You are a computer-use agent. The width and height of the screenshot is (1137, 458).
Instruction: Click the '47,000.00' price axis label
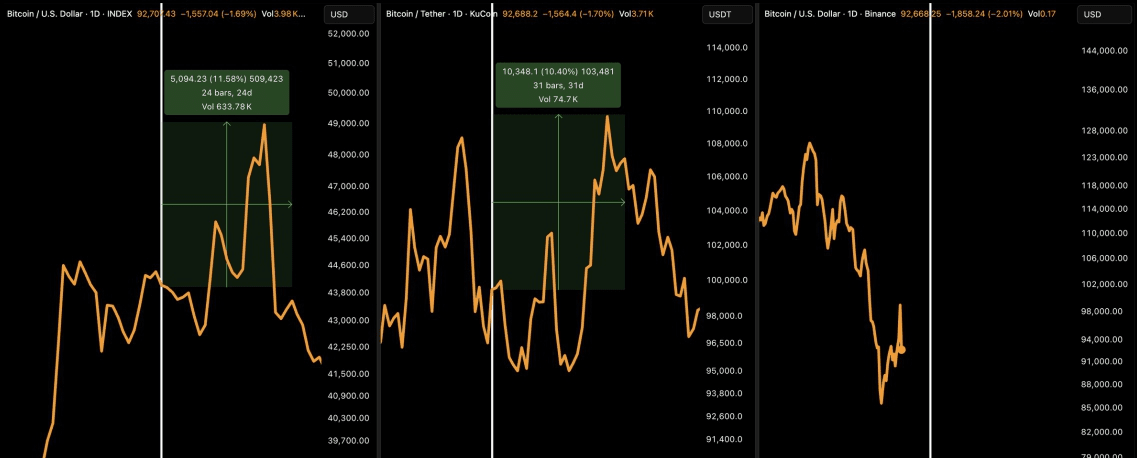[349, 186]
